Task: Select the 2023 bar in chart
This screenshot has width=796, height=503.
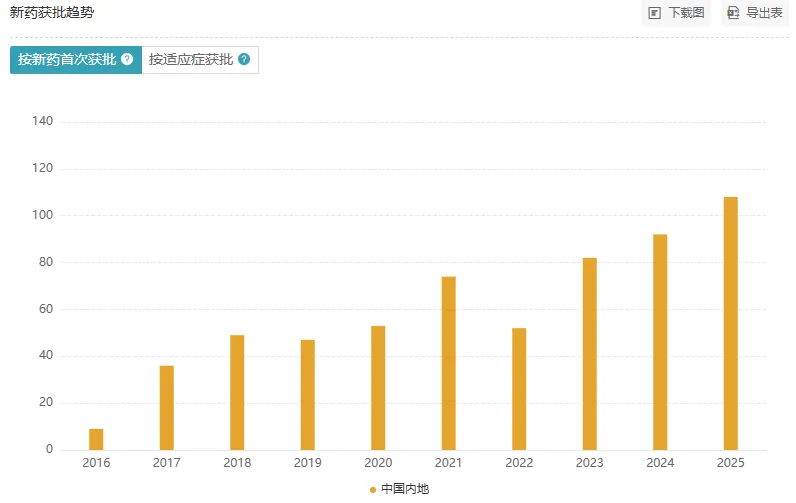Action: 590,354
